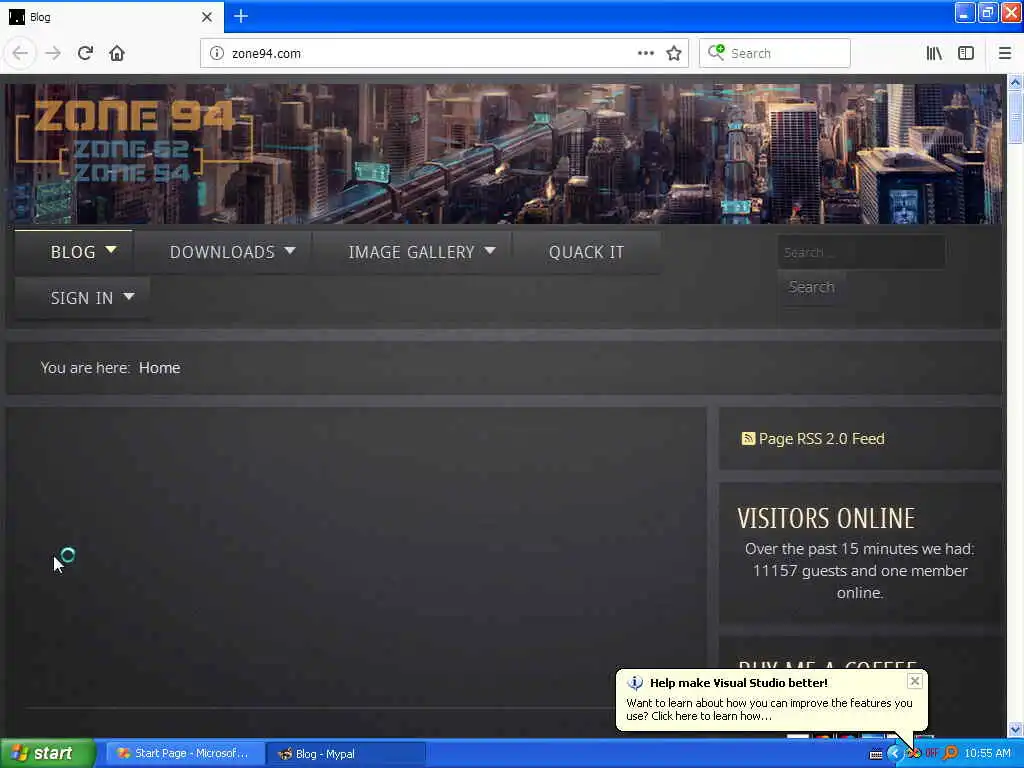1024x768 pixels.
Task: Click the search engine magnifier icon
Action: [716, 52]
